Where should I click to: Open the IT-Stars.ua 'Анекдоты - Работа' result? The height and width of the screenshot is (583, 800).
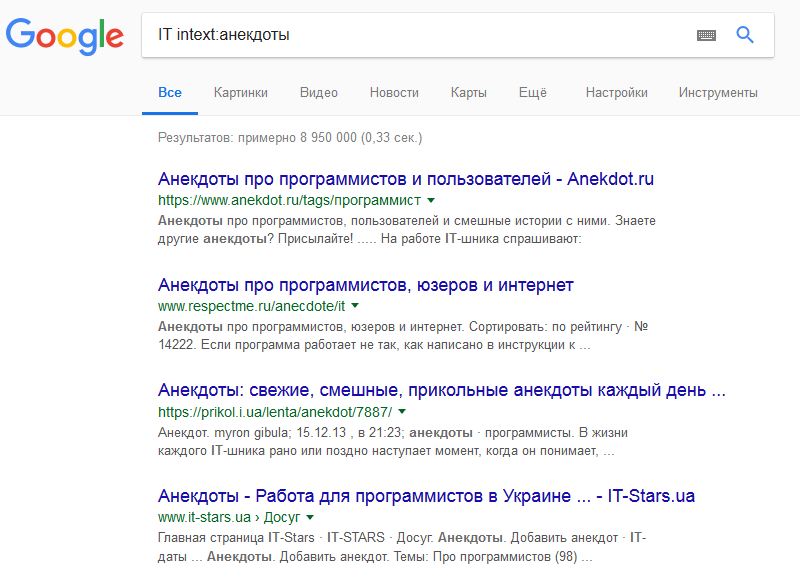(426, 496)
